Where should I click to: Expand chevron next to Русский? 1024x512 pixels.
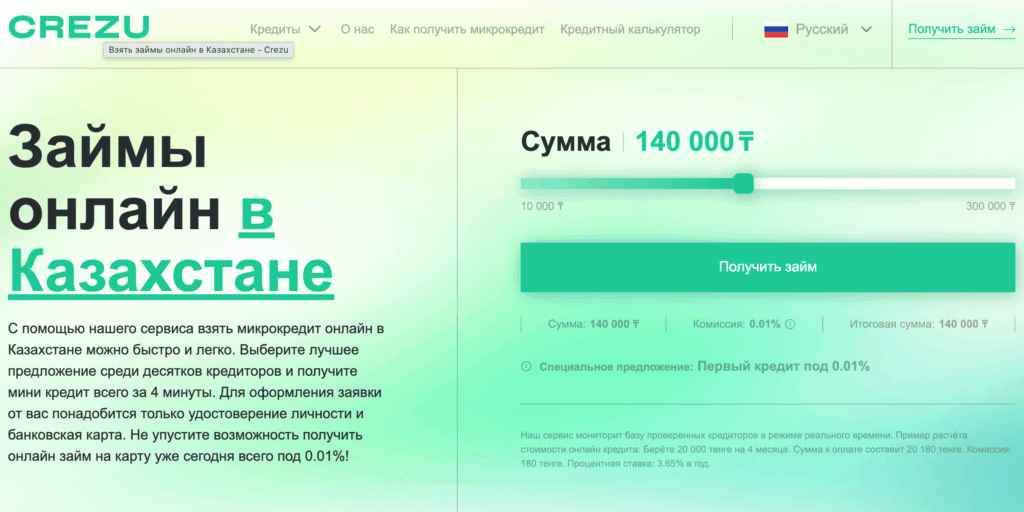pyautogui.click(x=865, y=30)
